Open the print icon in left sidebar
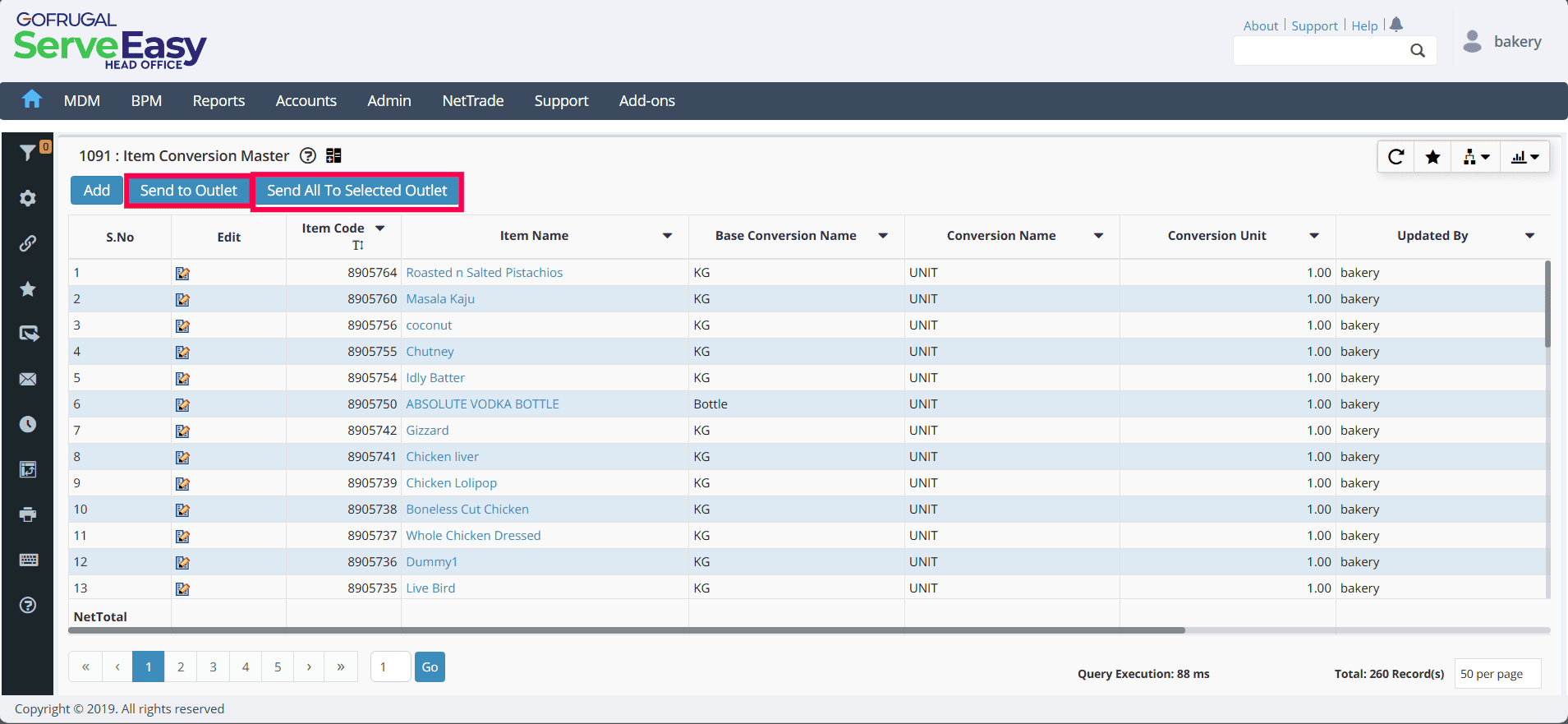The width and height of the screenshot is (1568, 724). click(x=28, y=514)
